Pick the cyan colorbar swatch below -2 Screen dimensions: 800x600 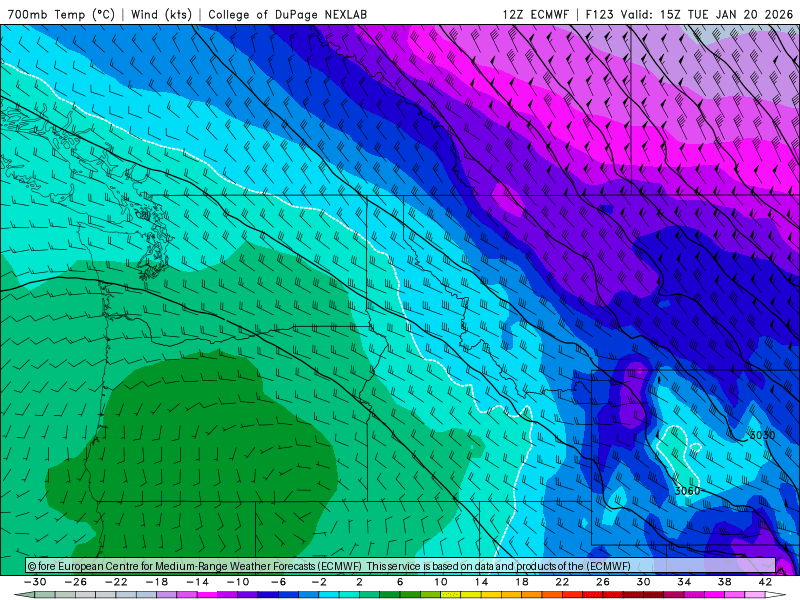click(x=329, y=595)
